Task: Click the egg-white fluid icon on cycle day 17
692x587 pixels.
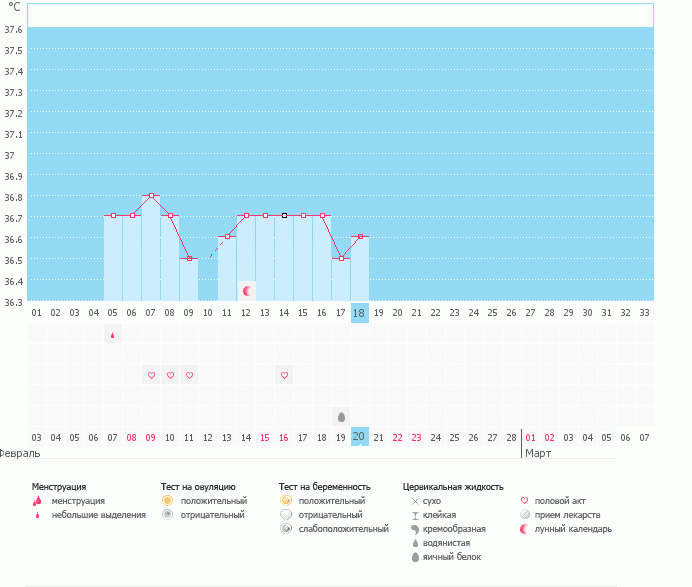Action: pos(341,416)
